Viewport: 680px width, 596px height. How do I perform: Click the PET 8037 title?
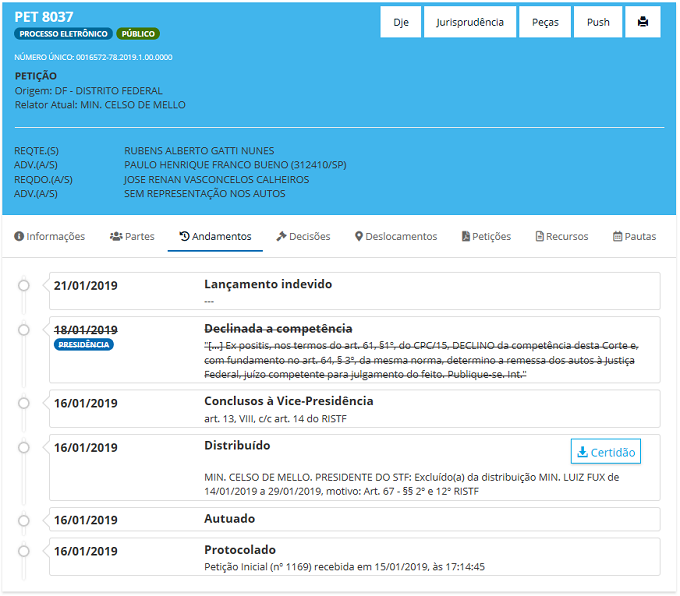tap(44, 17)
